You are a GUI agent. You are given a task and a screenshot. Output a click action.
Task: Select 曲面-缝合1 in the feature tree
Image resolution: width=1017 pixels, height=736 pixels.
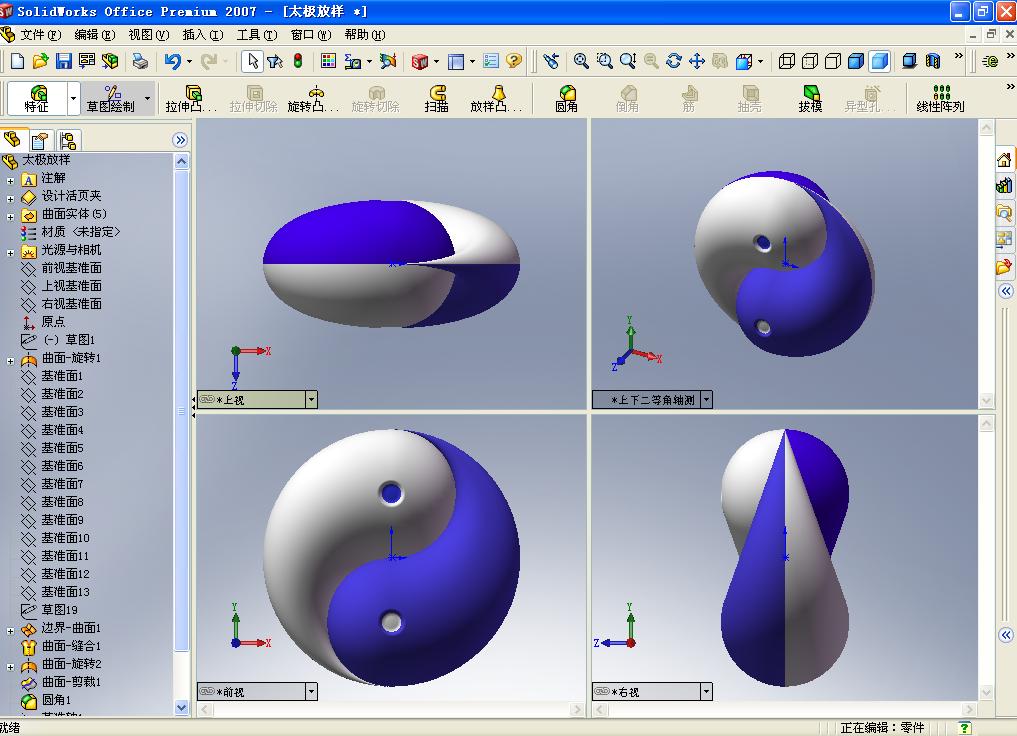click(71, 646)
